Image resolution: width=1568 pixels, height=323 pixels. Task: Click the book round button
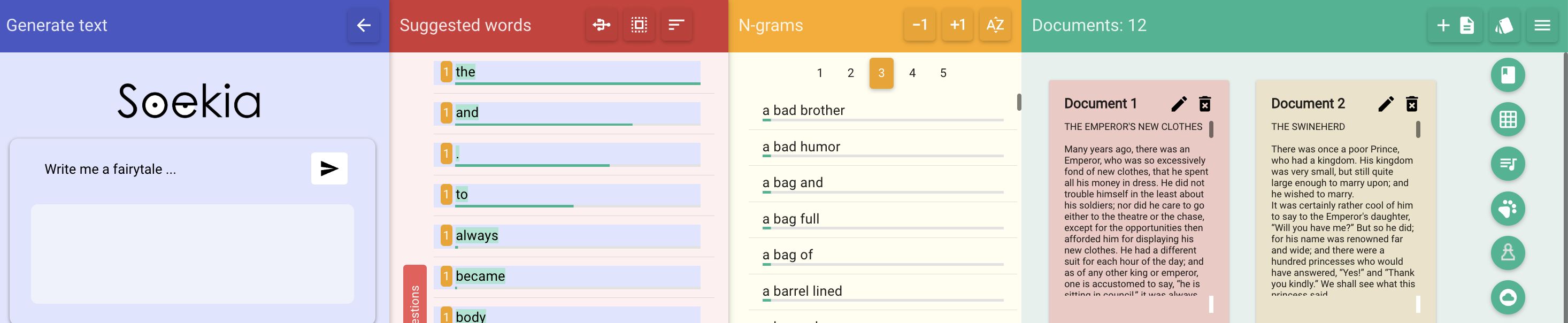pyautogui.click(x=1508, y=75)
